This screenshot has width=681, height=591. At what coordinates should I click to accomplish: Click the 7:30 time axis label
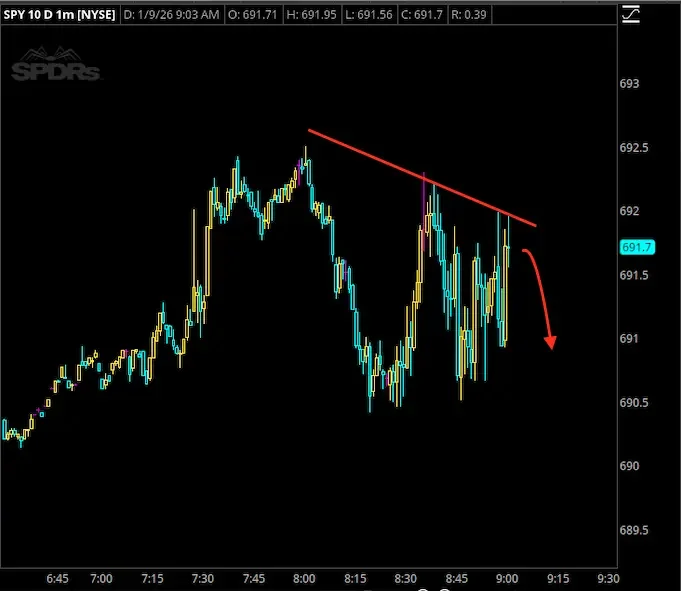click(203, 579)
